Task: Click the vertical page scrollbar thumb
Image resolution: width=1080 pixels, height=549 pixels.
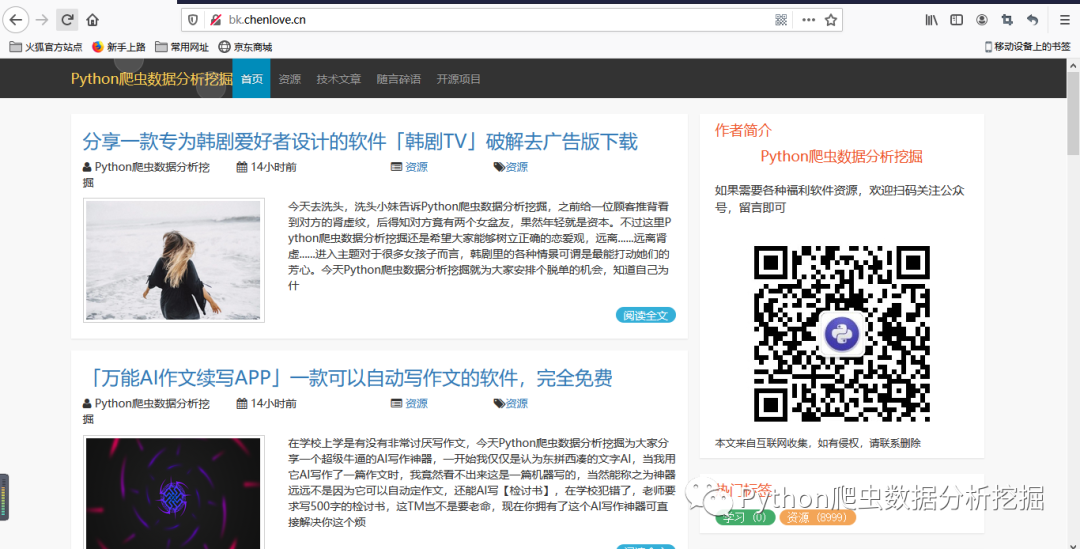Action: 1073,113
